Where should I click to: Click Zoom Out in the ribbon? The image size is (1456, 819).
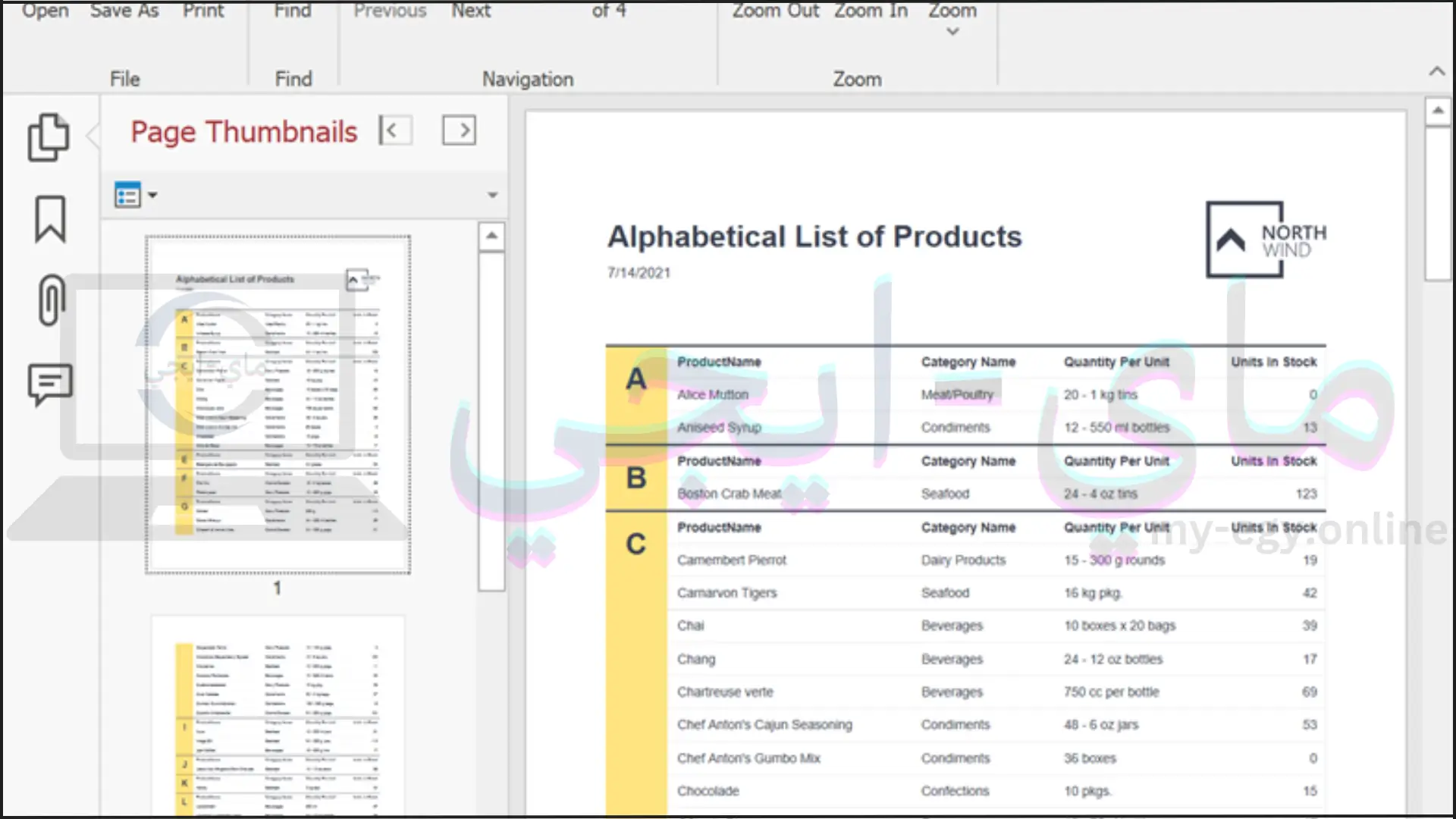[x=775, y=11]
